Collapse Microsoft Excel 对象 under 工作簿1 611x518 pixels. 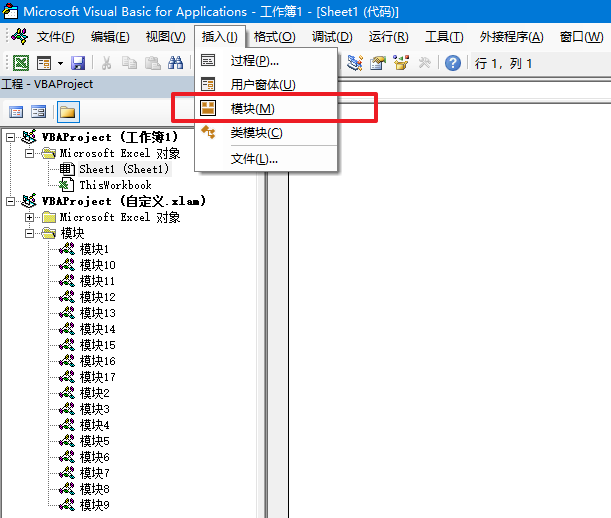tap(30, 153)
